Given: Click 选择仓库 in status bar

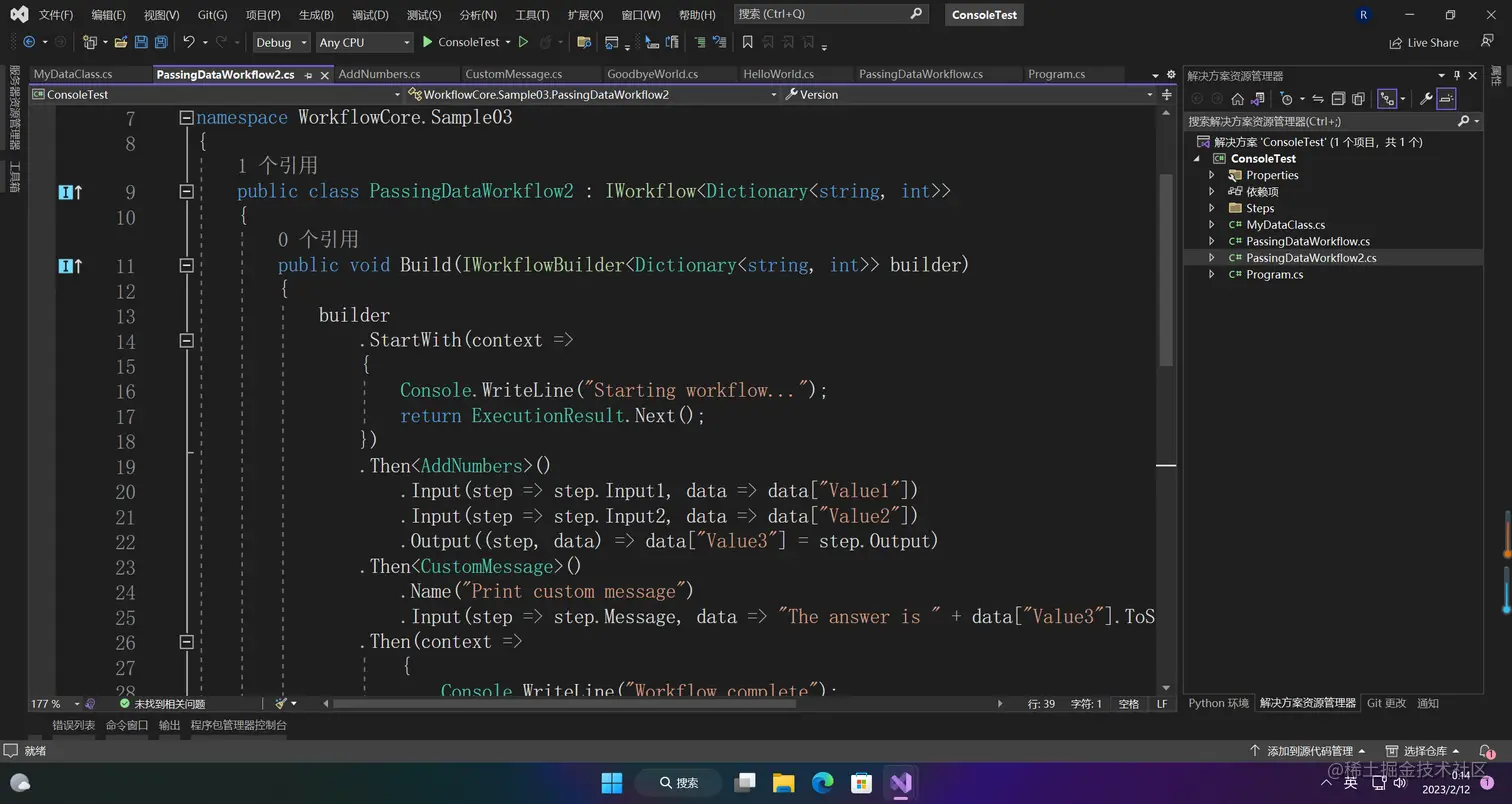Looking at the screenshot, I should (x=1424, y=751).
